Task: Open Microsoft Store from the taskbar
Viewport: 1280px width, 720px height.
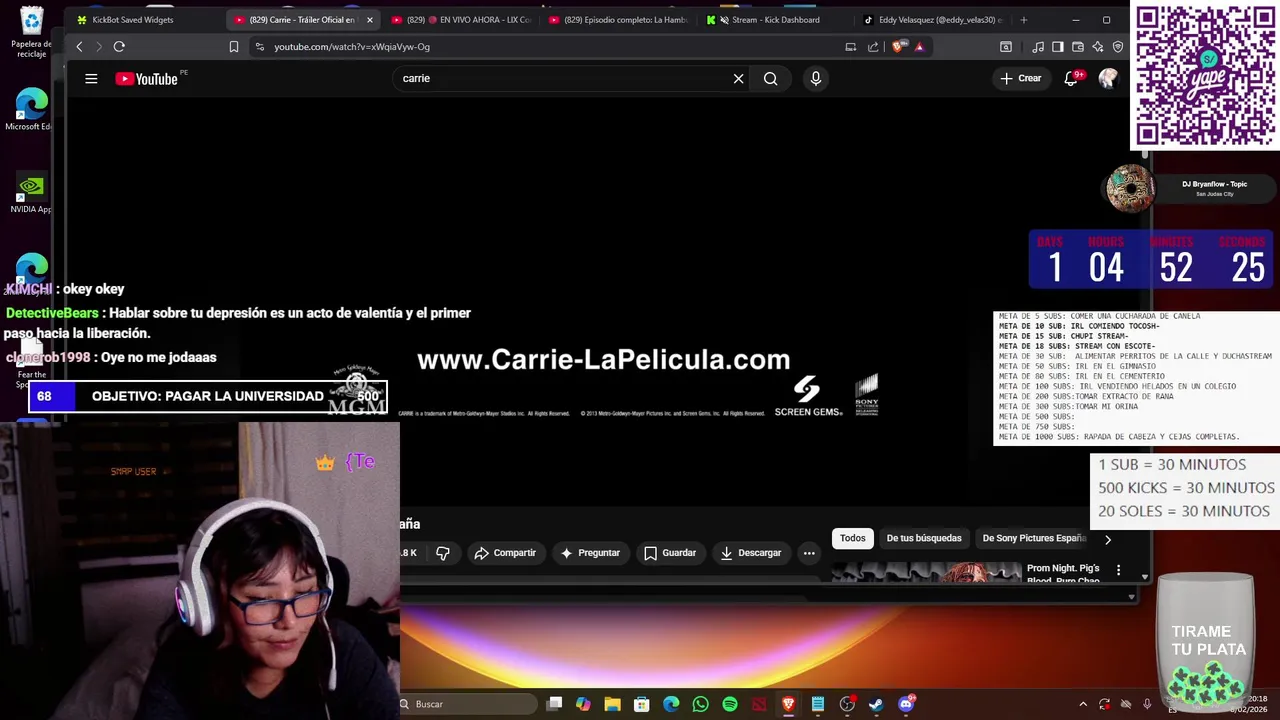Action: (642, 704)
